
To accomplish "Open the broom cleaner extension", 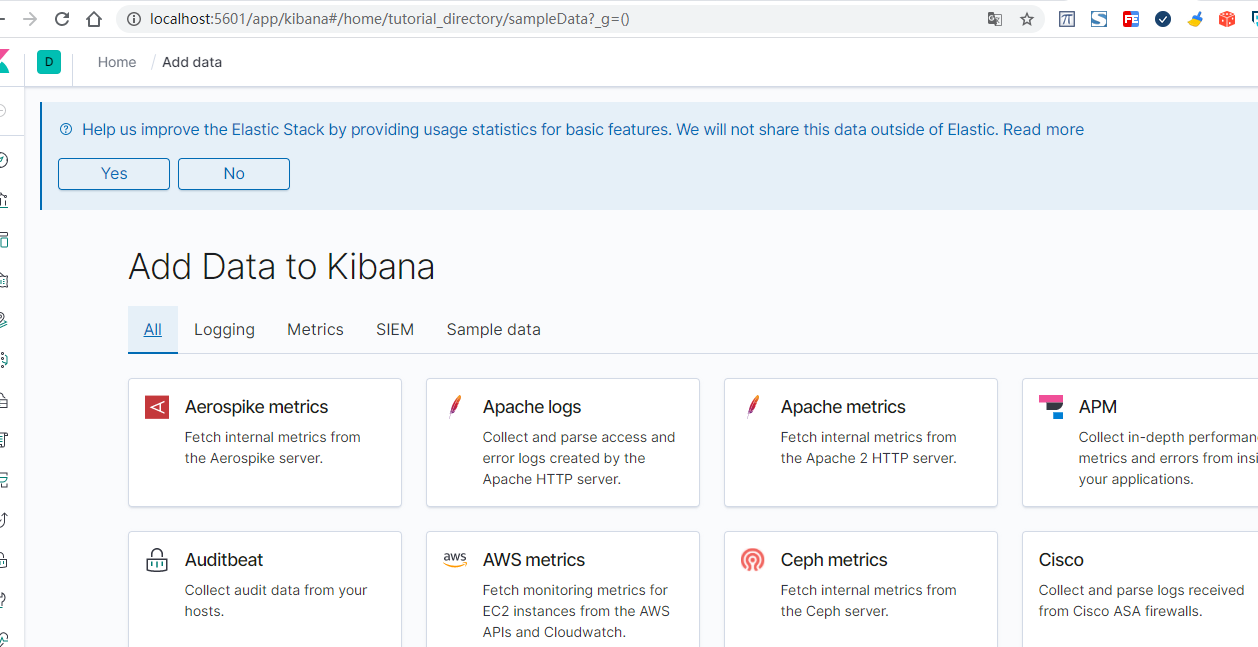I will point(1195,19).
